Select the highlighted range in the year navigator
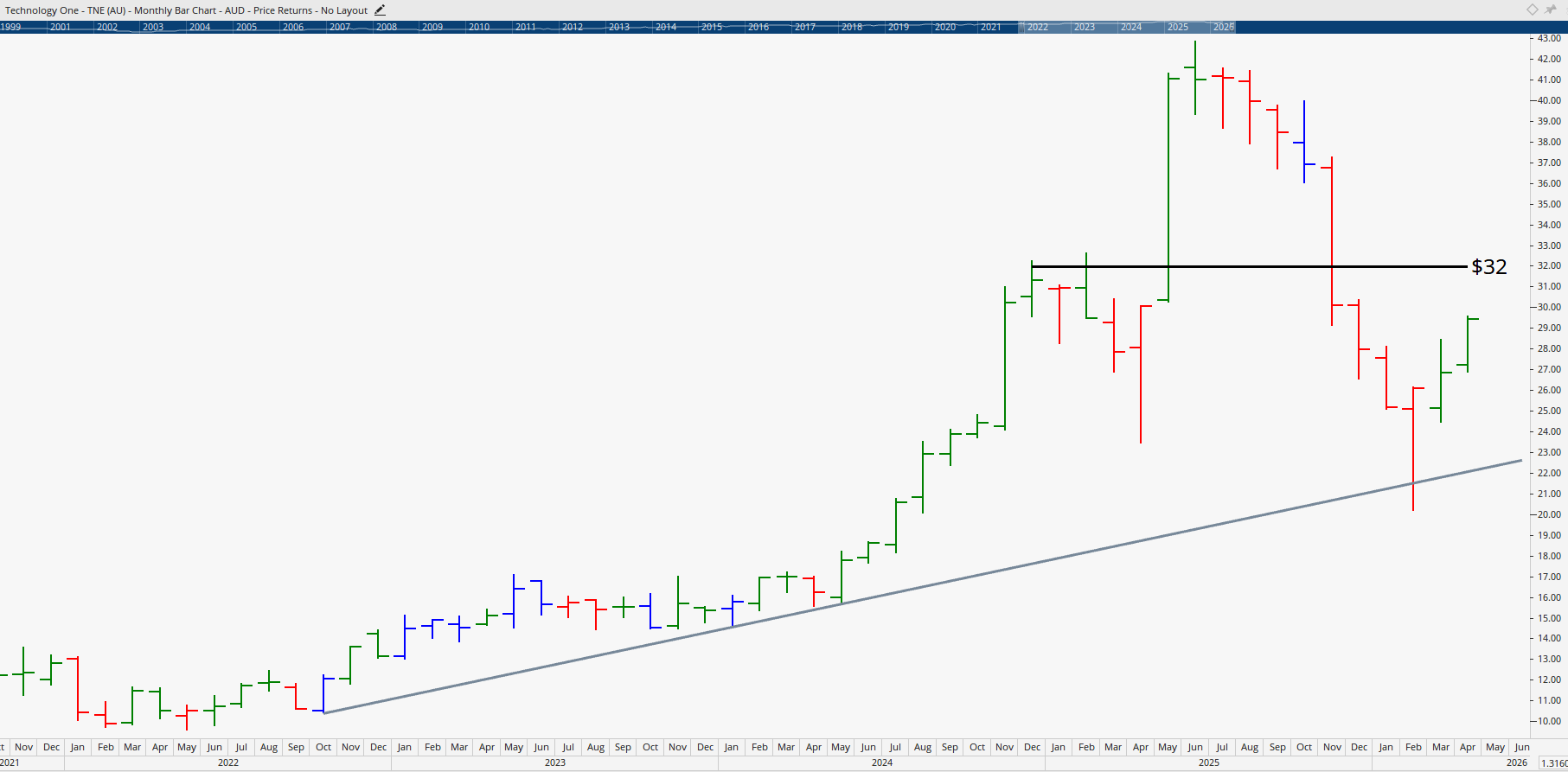This screenshot has width=1568, height=772. (x=1128, y=27)
